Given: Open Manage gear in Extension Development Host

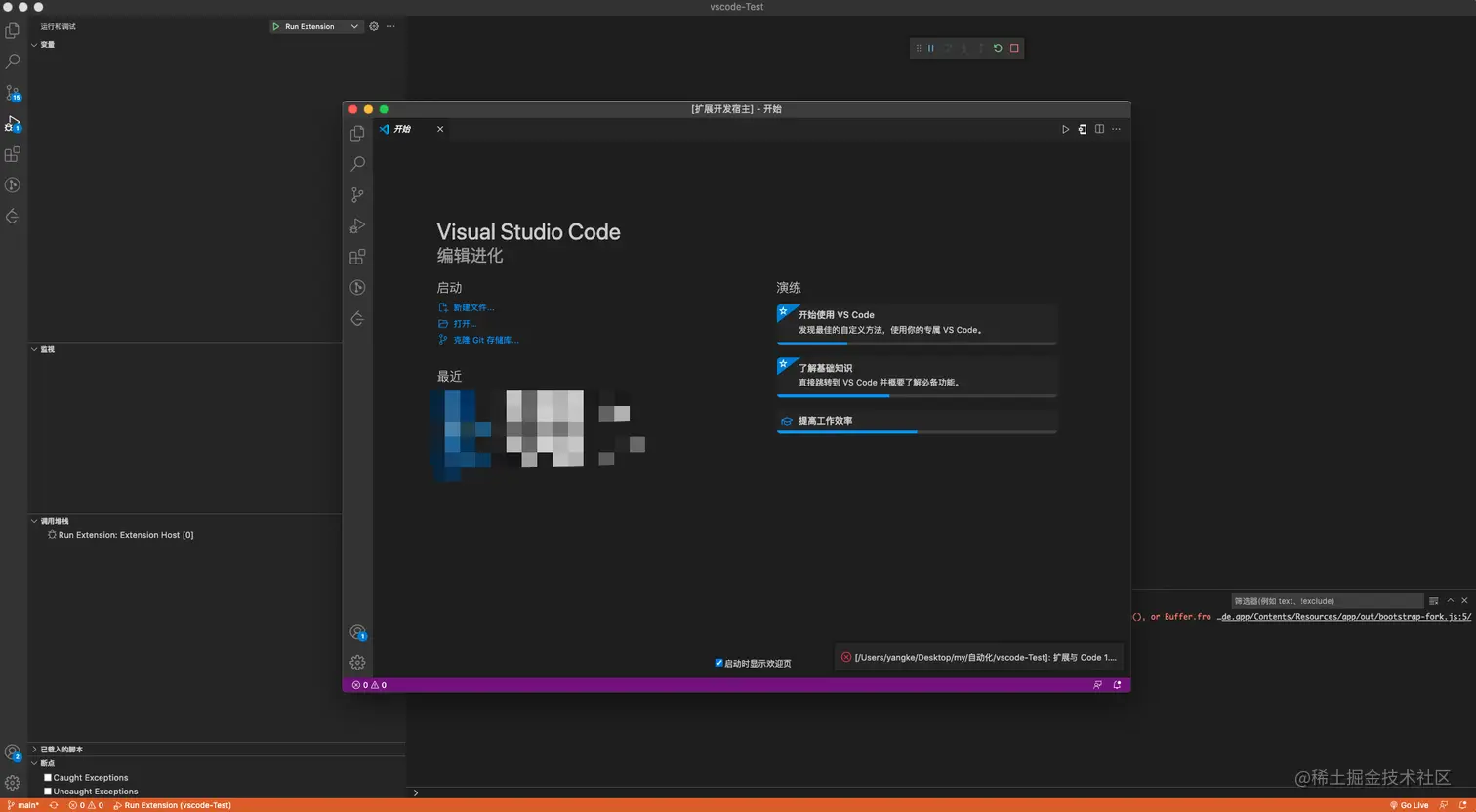Looking at the screenshot, I should click(x=358, y=662).
